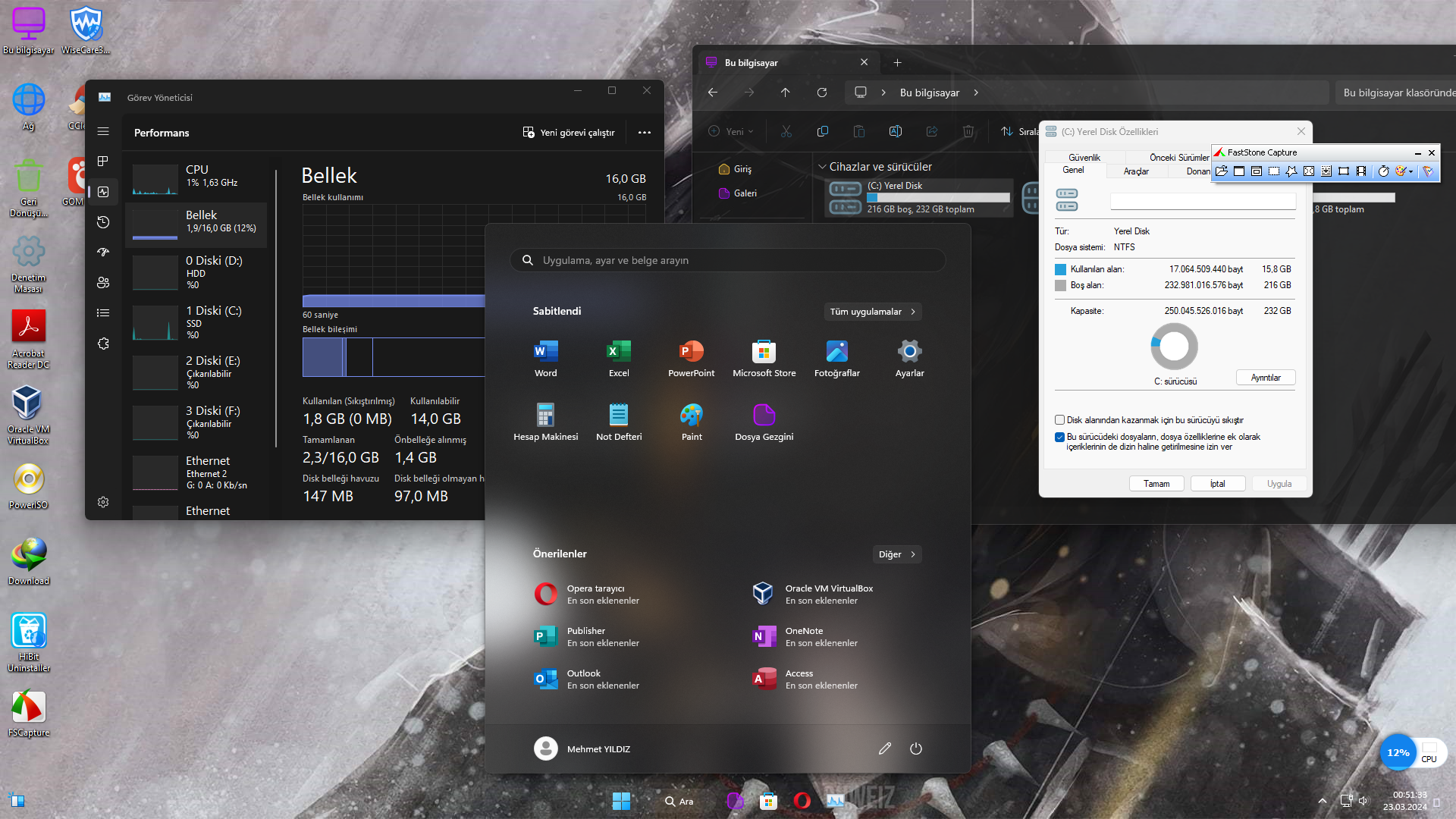Uncheck file content indexing checkbox
This screenshot has width=1456, height=819.
click(1059, 438)
